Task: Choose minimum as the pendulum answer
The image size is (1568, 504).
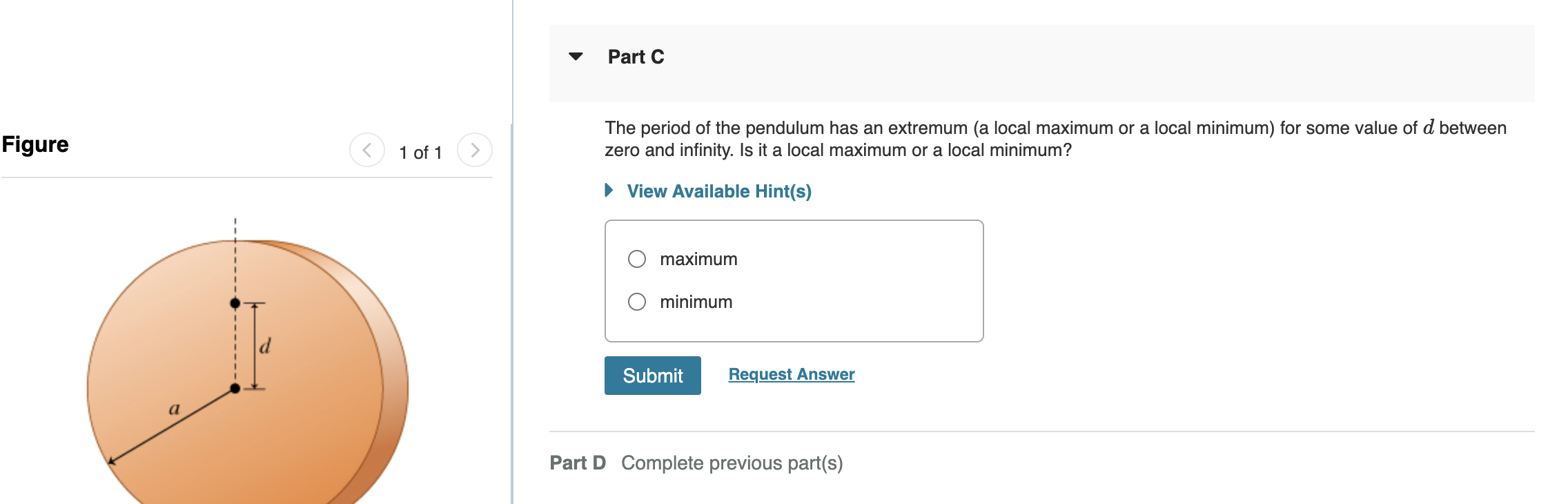Action: [637, 301]
